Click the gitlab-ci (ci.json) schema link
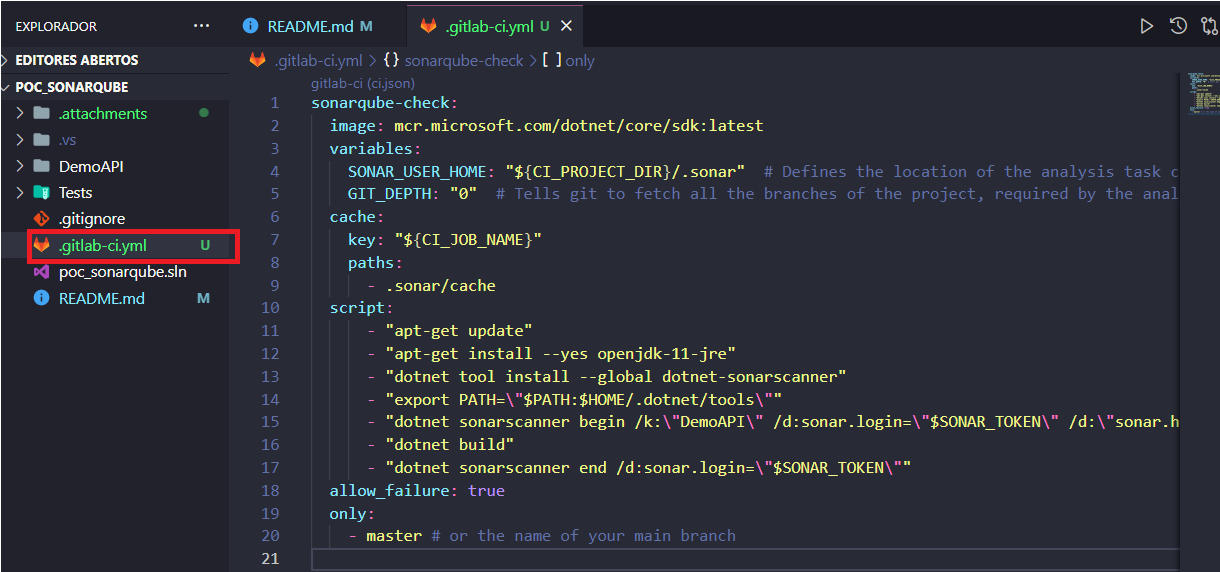The width and height of the screenshot is (1220, 572). (x=363, y=83)
